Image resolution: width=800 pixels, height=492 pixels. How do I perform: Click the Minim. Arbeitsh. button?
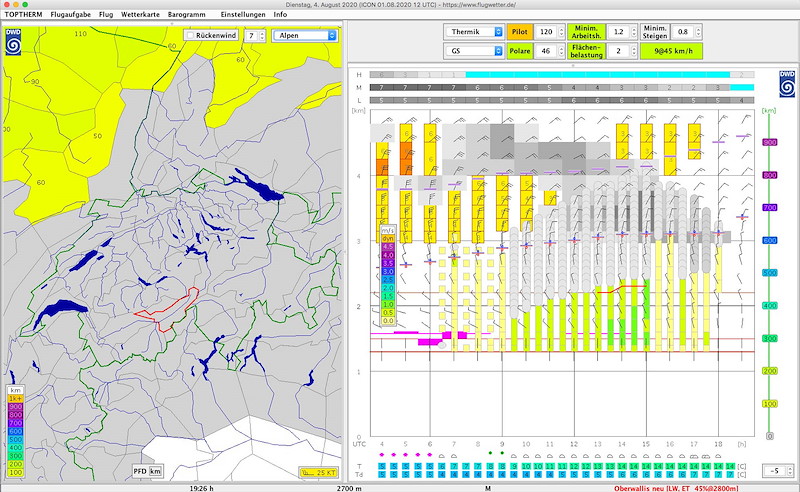[x=586, y=32]
